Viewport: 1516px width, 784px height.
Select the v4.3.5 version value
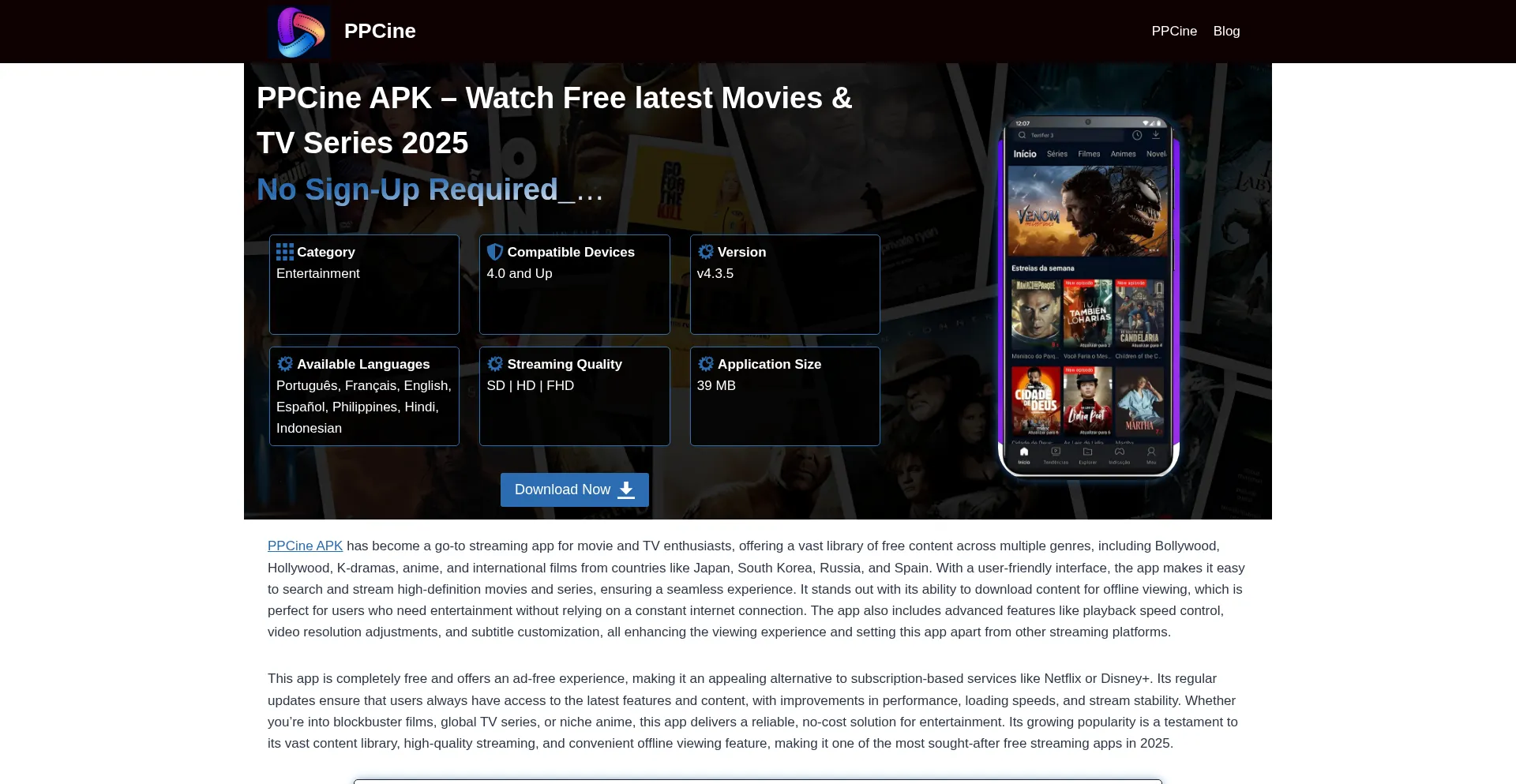coord(715,273)
